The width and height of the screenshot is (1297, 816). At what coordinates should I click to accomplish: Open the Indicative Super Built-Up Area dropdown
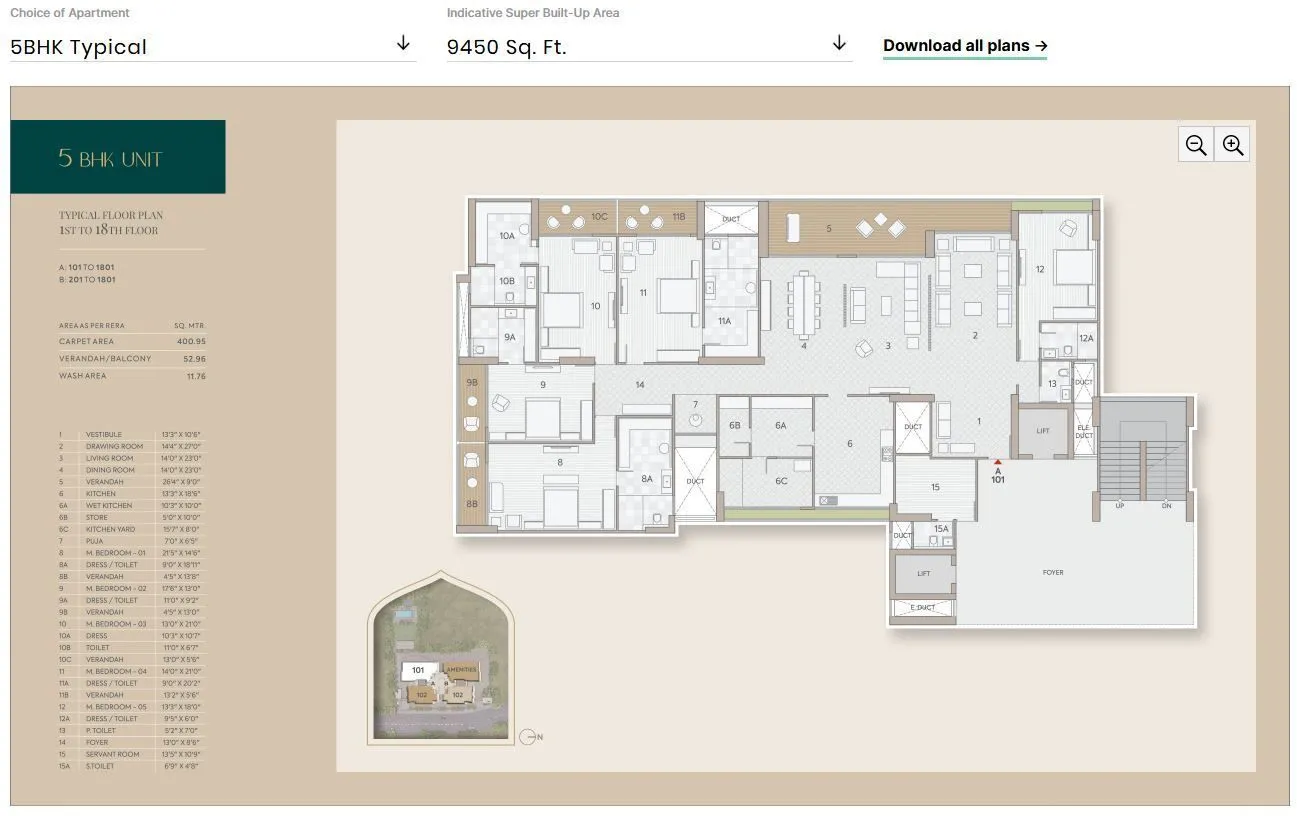838,44
